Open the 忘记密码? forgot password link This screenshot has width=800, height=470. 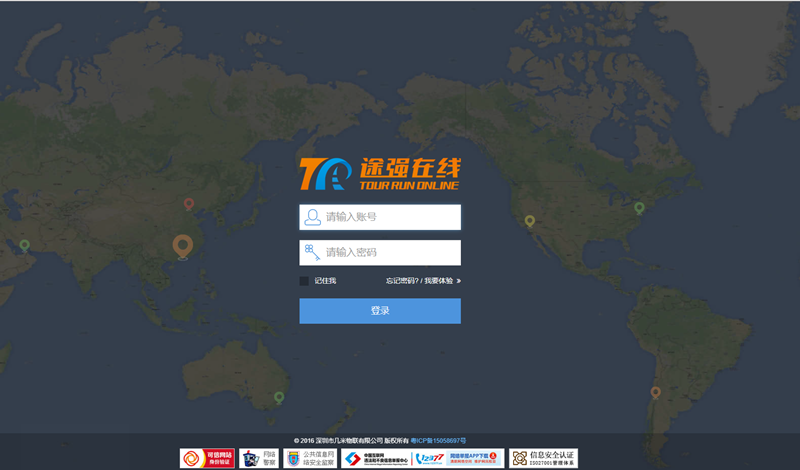click(402, 281)
